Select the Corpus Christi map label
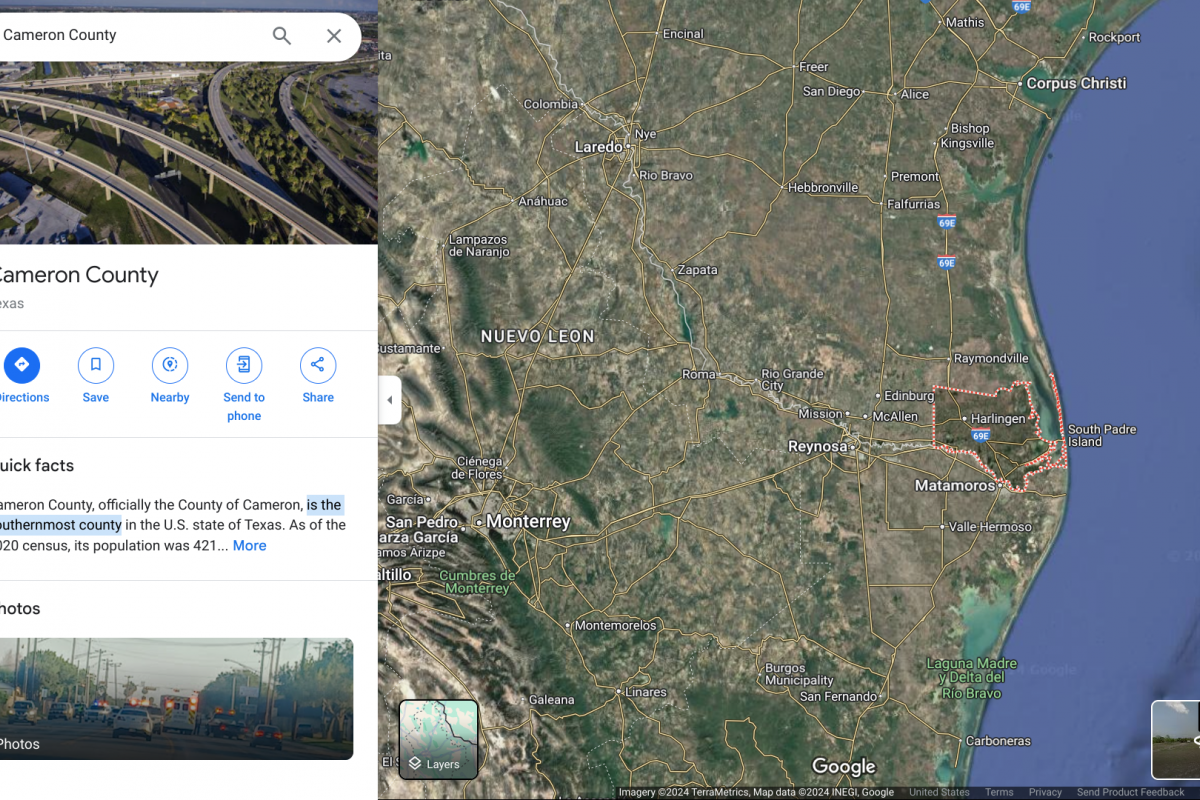This screenshot has width=1200, height=800. click(1076, 84)
